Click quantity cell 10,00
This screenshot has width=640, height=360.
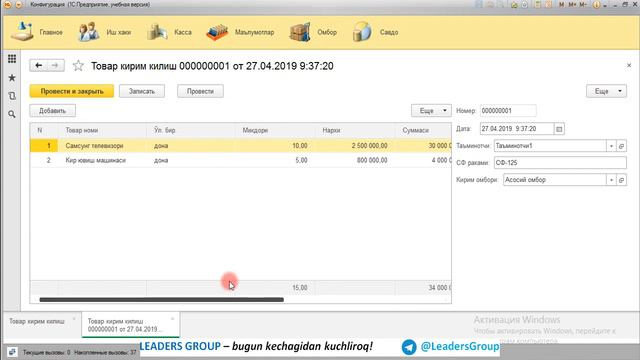pyautogui.click(x=276, y=146)
